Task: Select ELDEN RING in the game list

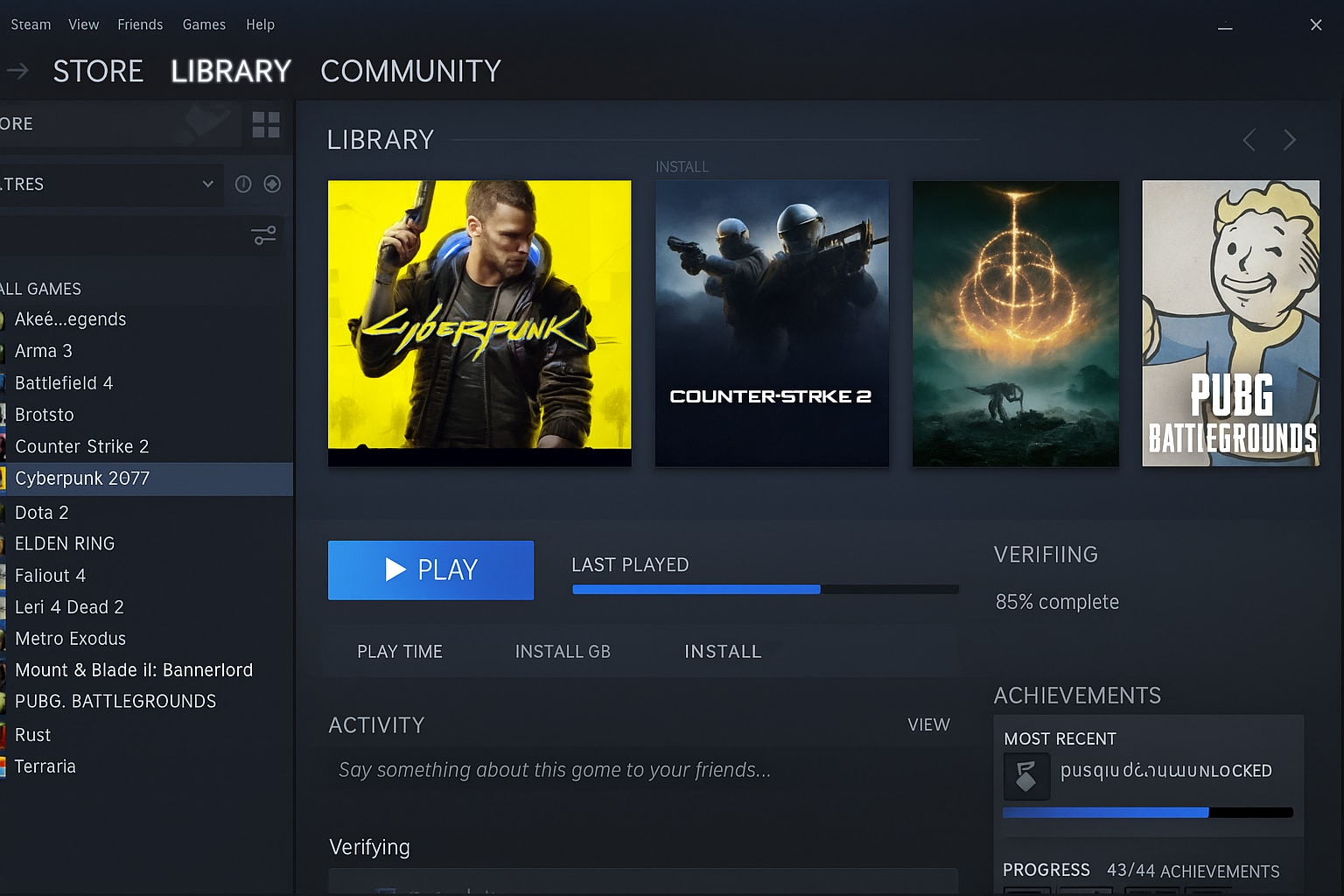Action: 65,543
